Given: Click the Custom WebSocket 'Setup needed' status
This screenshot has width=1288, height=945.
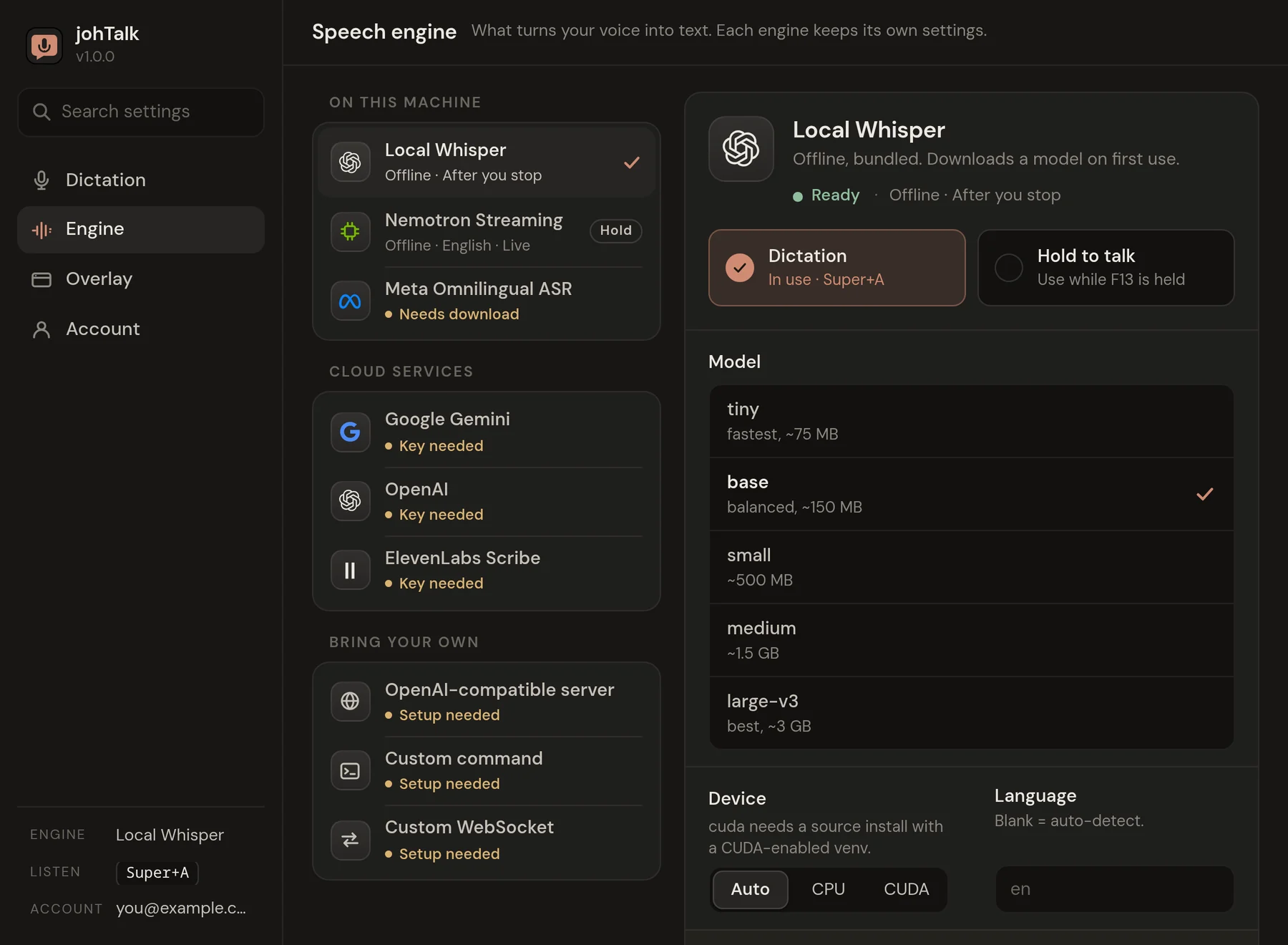Looking at the screenshot, I should 449,854.
